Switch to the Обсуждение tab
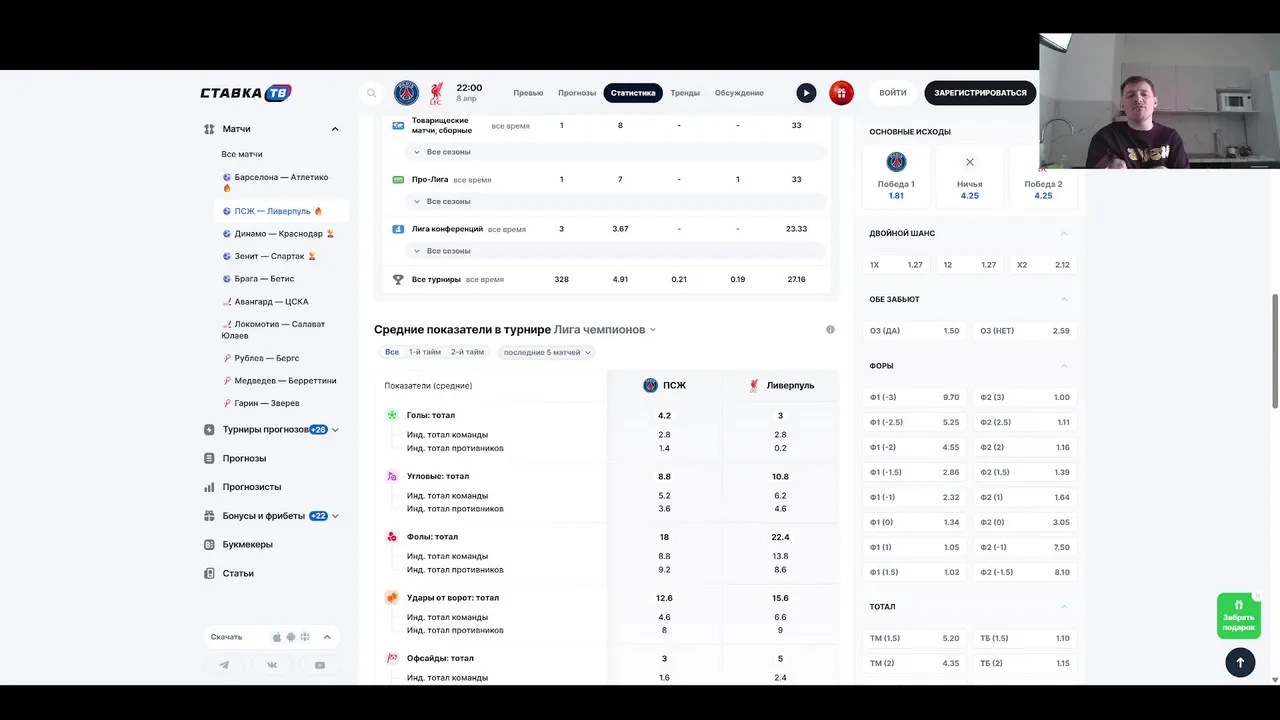Image resolution: width=1280 pixels, height=720 pixels. (739, 93)
